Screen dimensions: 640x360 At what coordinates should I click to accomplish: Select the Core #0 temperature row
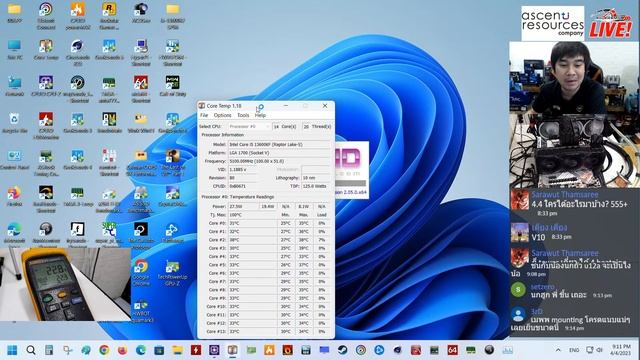266,223
